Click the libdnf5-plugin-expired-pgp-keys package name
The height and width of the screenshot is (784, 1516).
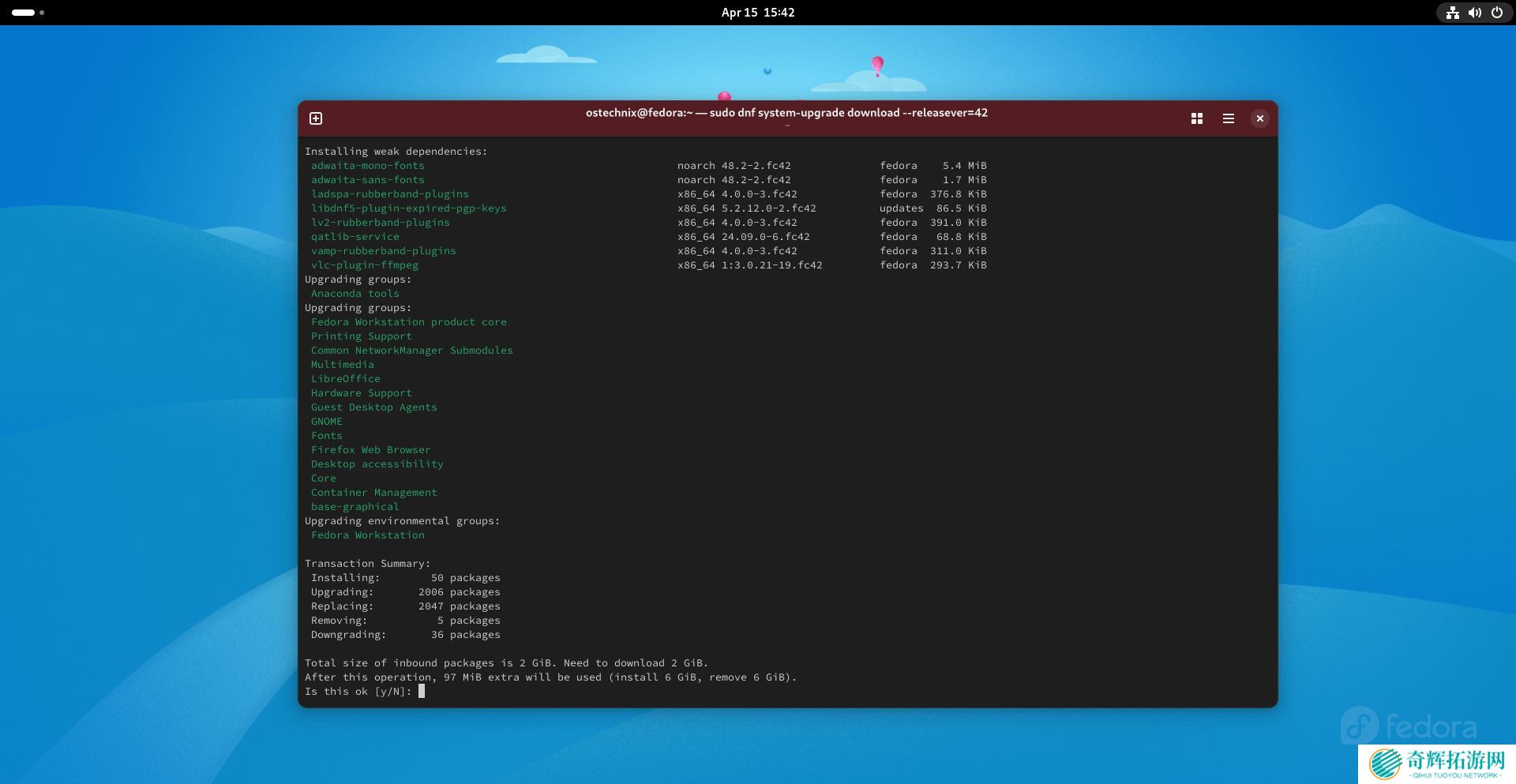[408, 208]
